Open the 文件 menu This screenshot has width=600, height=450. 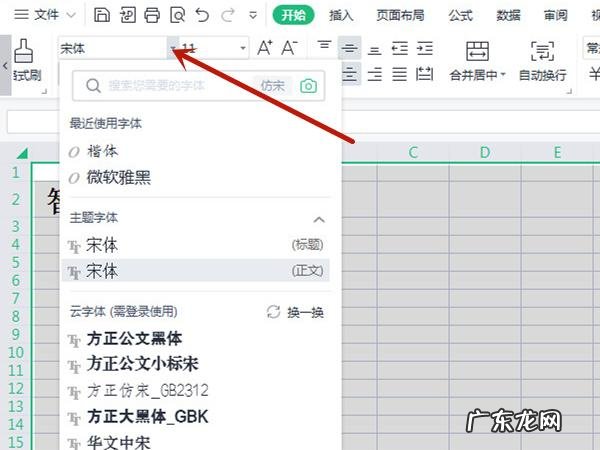pyautogui.click(x=45, y=15)
